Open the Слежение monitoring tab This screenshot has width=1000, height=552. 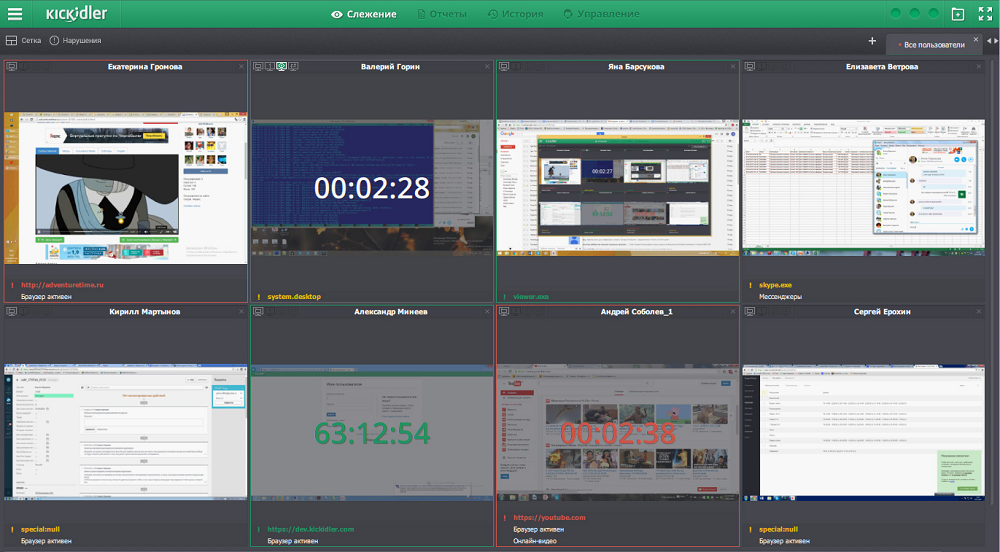coord(364,14)
